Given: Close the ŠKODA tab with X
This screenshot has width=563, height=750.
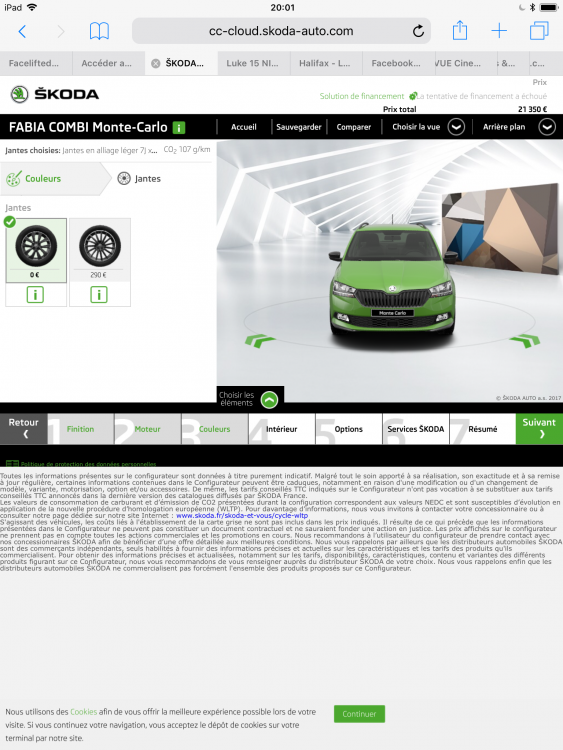Looking at the screenshot, I should point(155,64).
